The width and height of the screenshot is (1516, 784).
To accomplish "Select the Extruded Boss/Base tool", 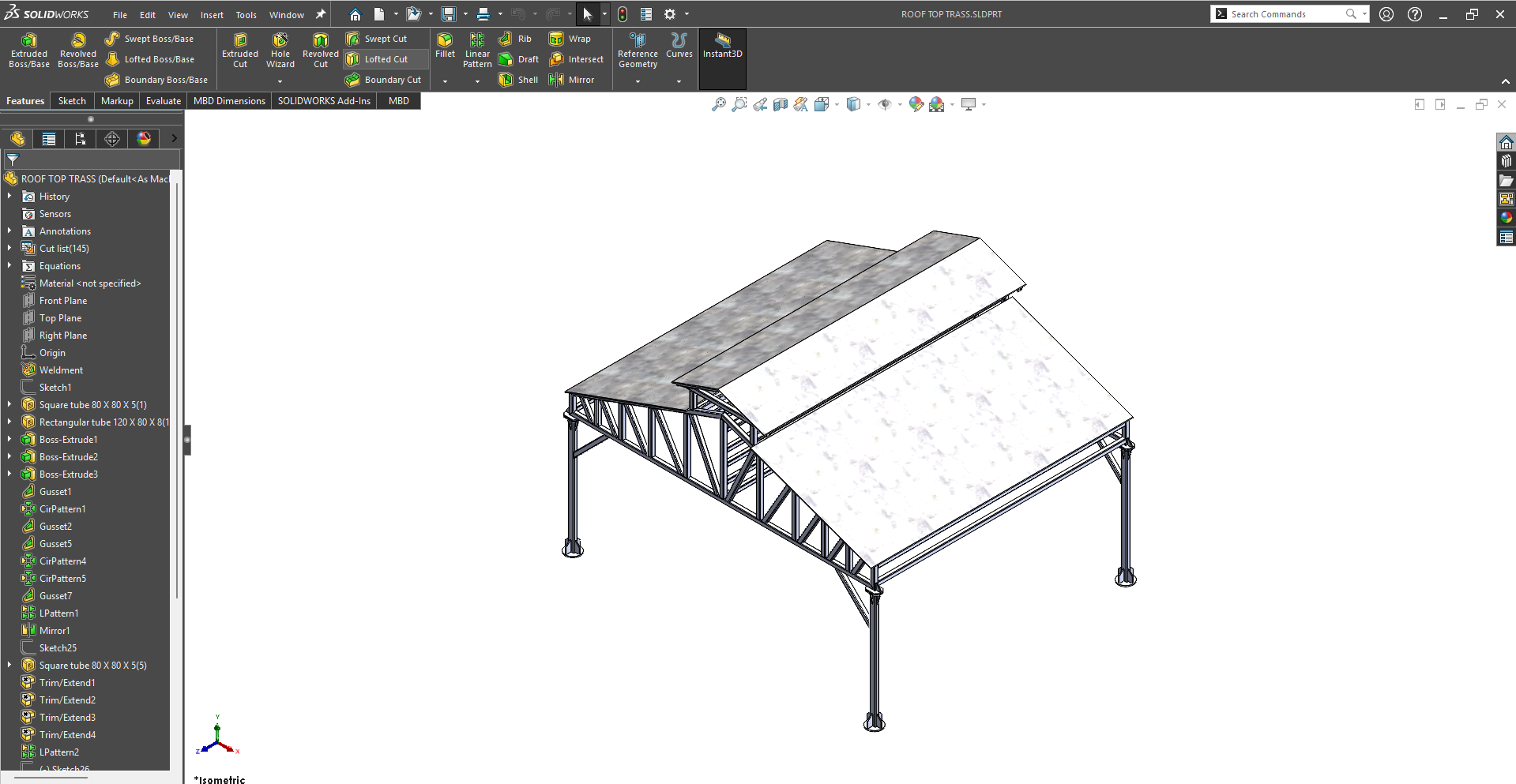I will point(29,51).
